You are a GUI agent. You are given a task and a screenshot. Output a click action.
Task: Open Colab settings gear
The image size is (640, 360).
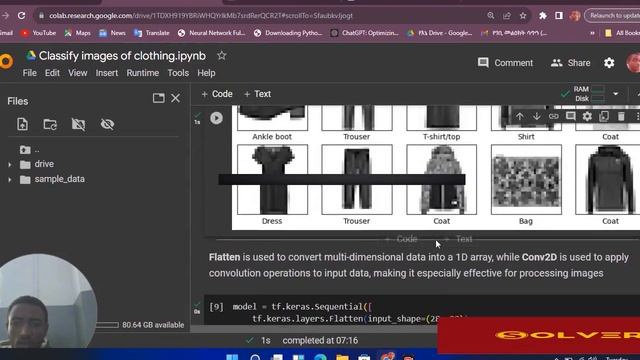coord(609,63)
